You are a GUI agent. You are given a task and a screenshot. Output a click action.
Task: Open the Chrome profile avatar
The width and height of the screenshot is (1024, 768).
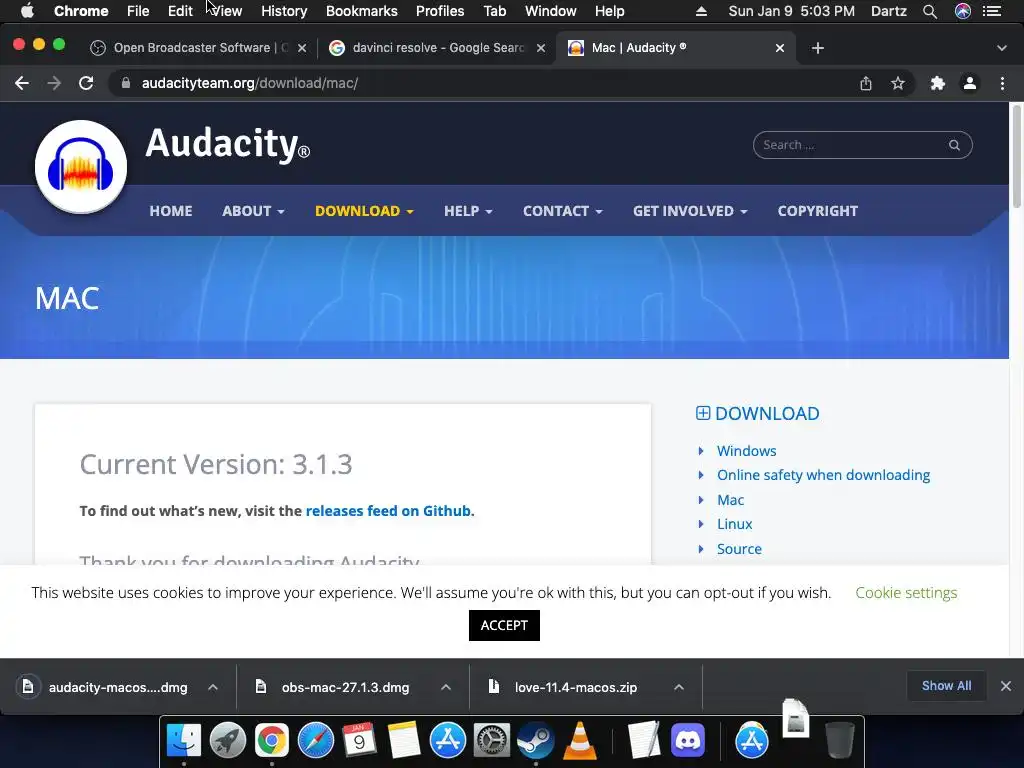(970, 83)
